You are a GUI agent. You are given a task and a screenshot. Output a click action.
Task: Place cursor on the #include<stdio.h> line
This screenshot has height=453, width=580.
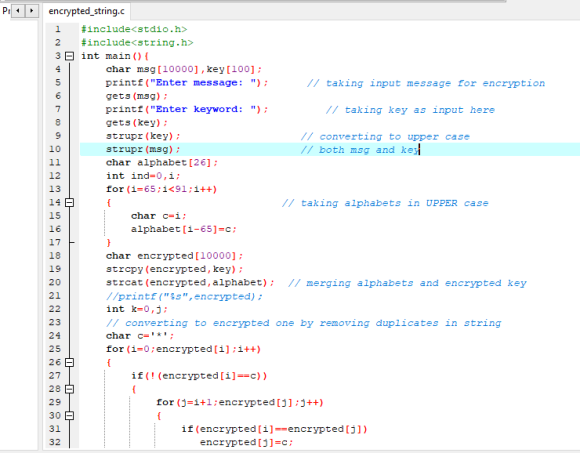pos(134,29)
